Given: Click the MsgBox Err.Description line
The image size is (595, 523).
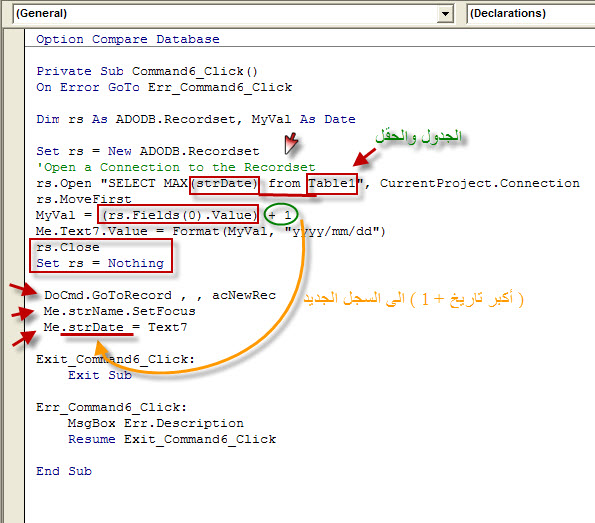Looking at the screenshot, I should coord(156,423).
